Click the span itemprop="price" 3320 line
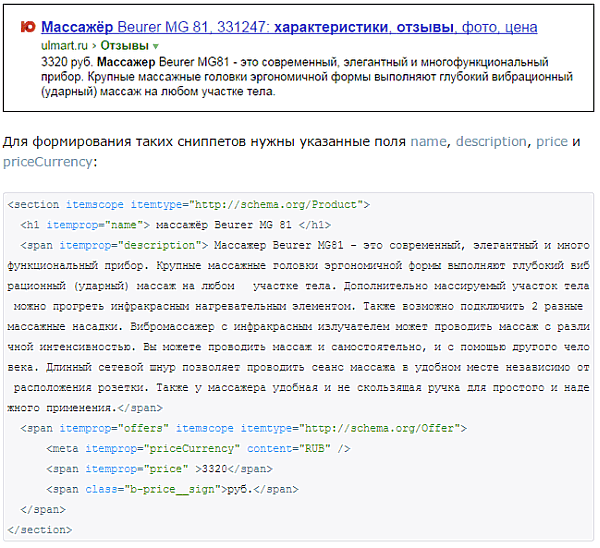 158,468
